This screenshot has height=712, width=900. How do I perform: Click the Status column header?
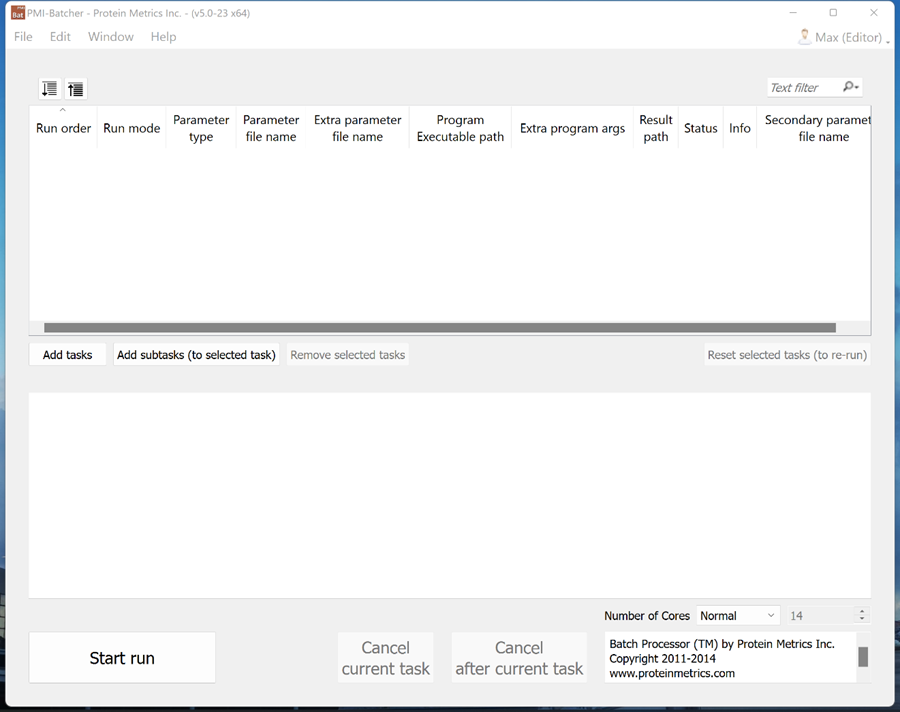[x=700, y=128]
